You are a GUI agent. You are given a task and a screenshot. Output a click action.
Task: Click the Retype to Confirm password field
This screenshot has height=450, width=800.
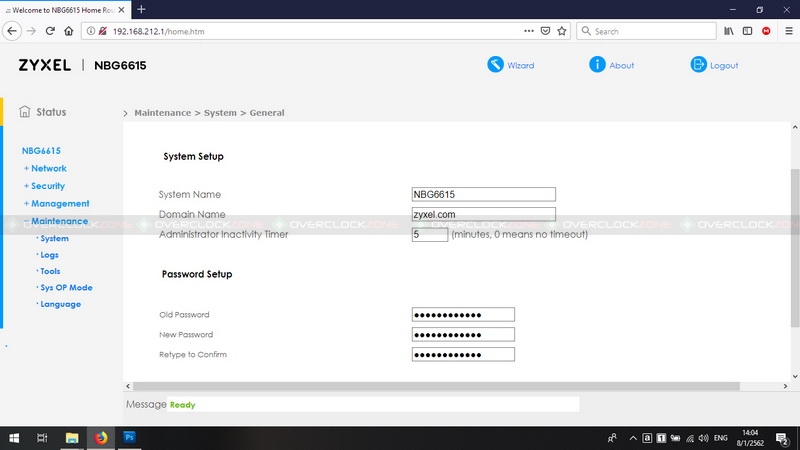point(463,354)
